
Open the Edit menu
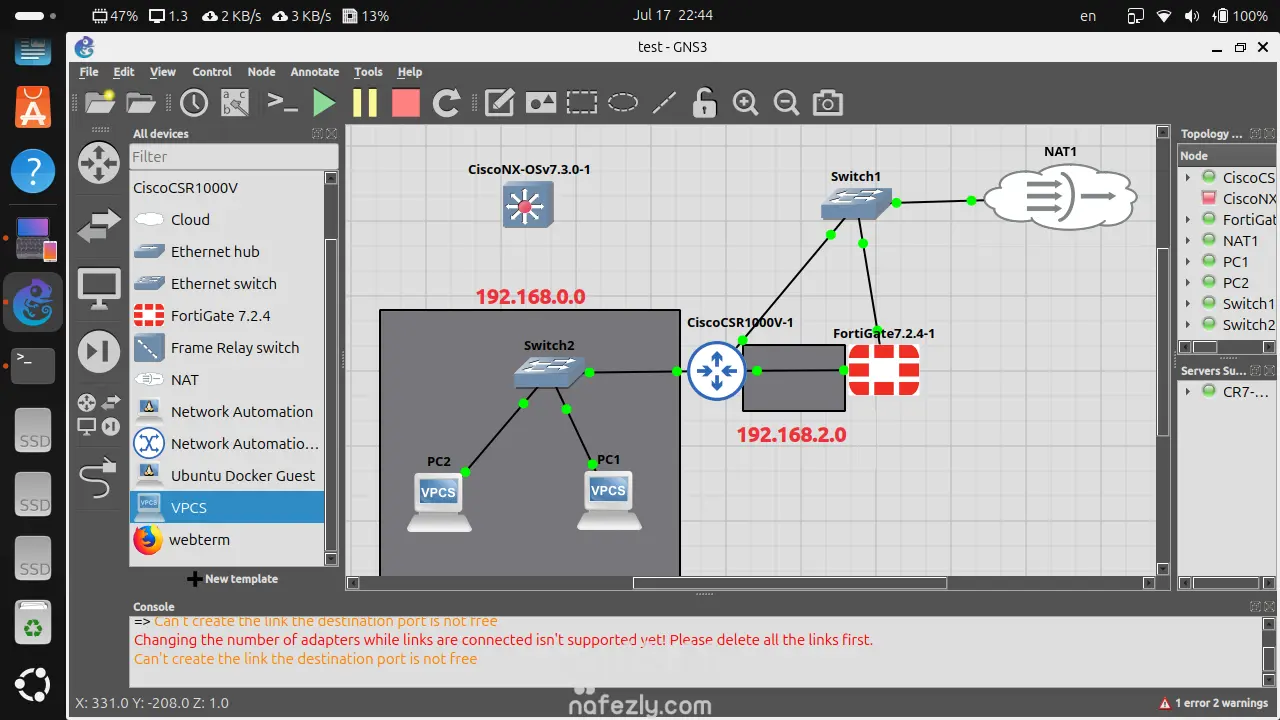click(x=124, y=72)
